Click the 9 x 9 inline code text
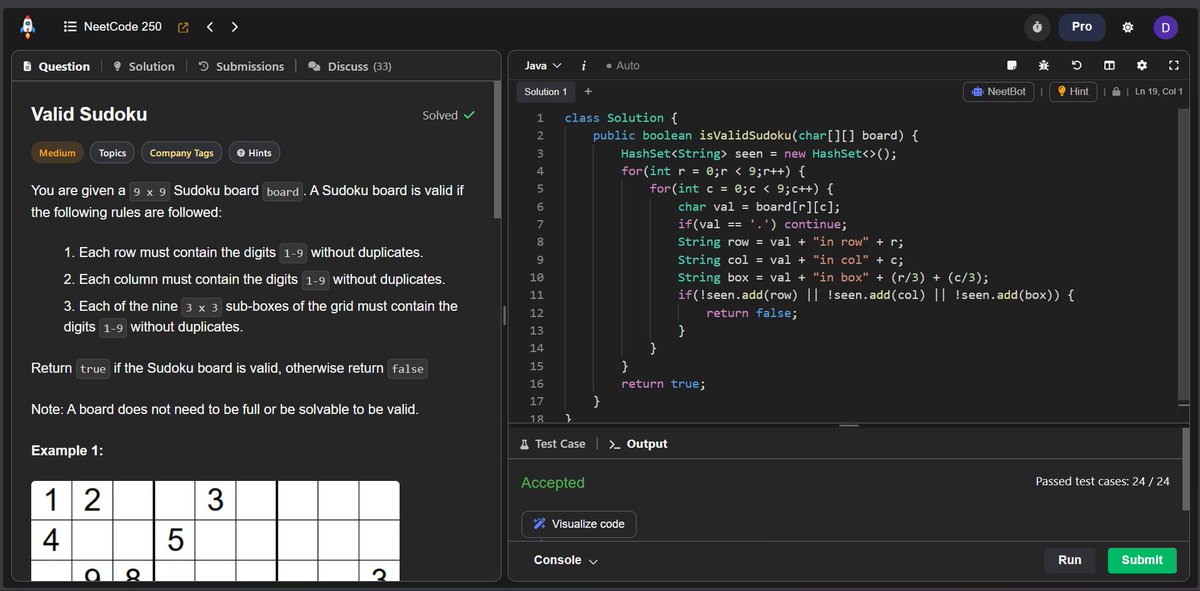Image resolution: width=1200 pixels, height=591 pixels. point(150,191)
